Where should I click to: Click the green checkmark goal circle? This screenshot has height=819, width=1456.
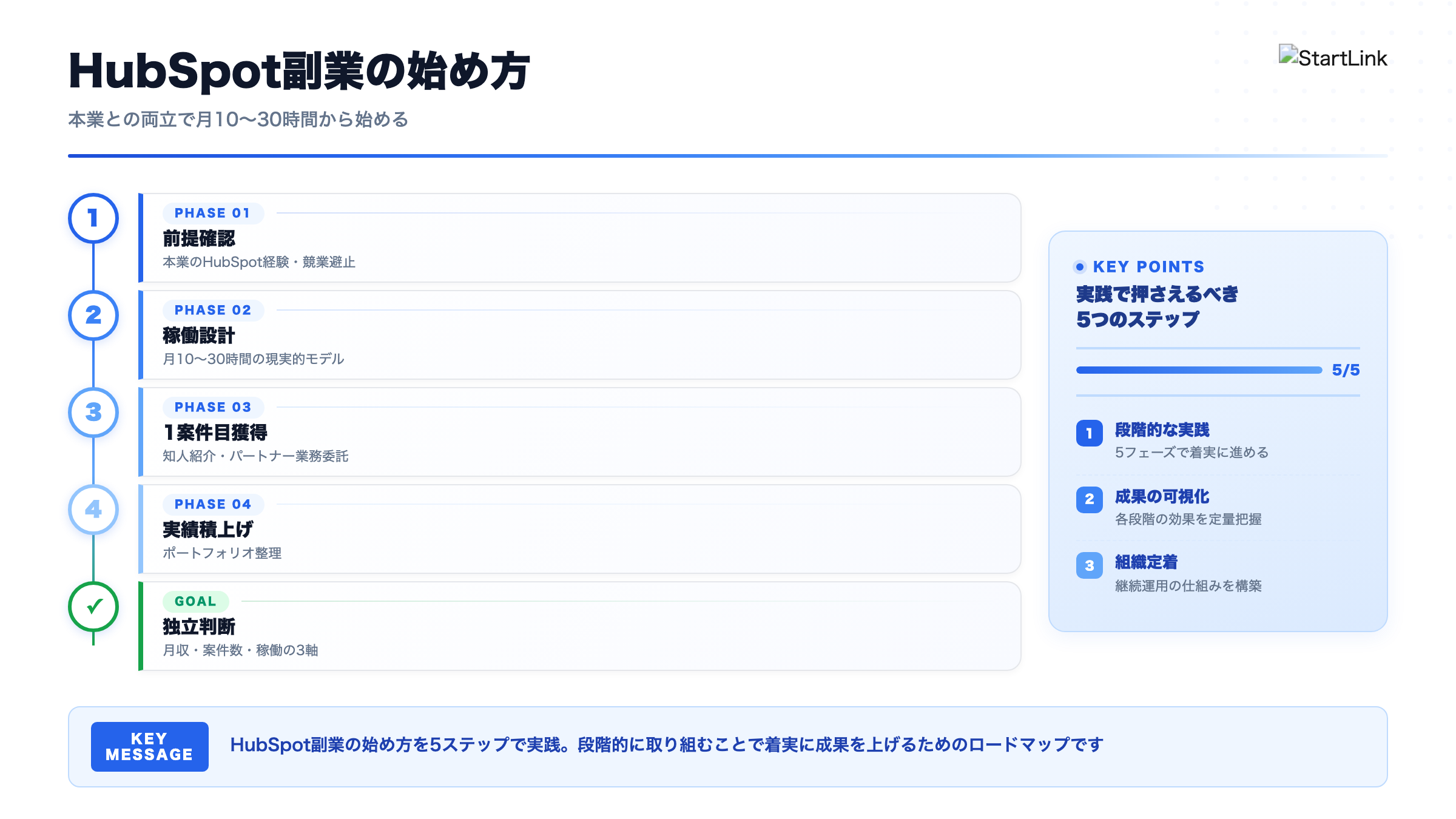(93, 607)
